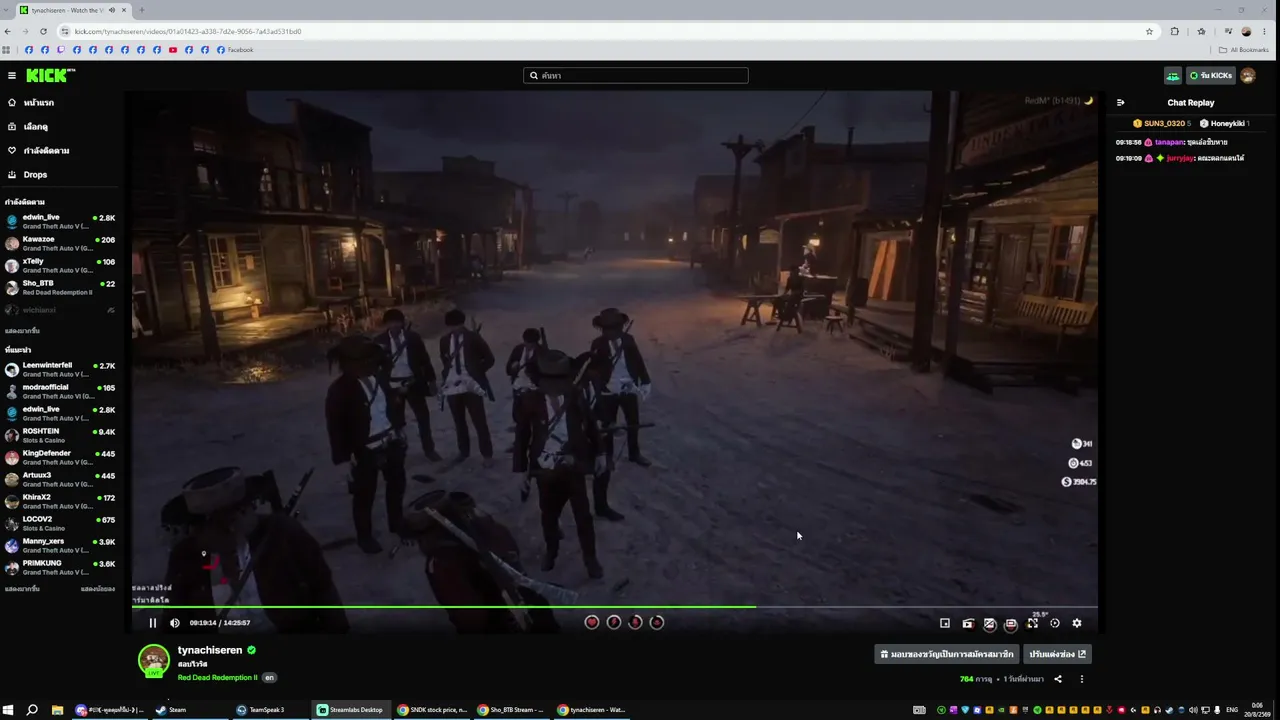The image size is (1280, 720).
Task: Click the gift subscription button
Action: coord(947,654)
